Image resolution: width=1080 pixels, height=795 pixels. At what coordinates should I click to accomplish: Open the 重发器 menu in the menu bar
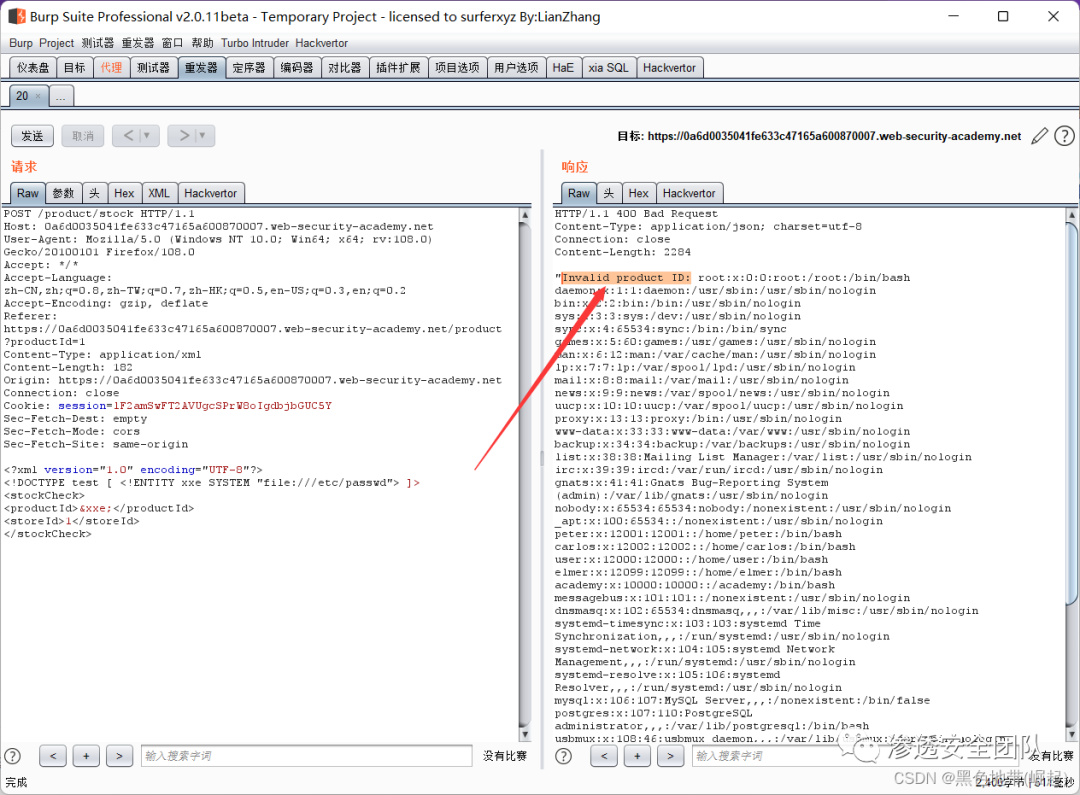click(138, 43)
